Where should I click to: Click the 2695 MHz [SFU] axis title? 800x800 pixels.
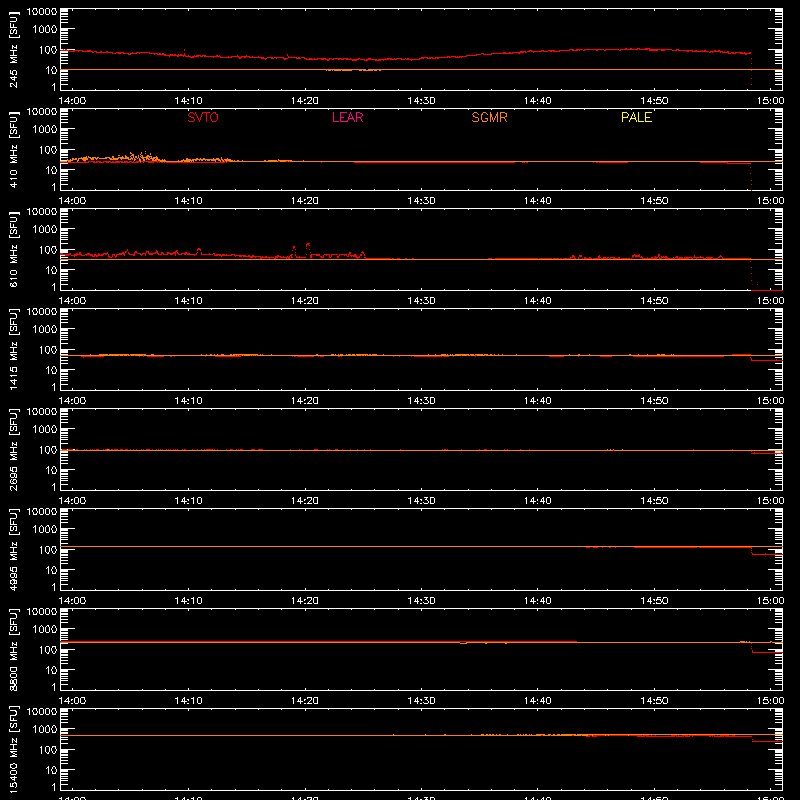click(13, 450)
